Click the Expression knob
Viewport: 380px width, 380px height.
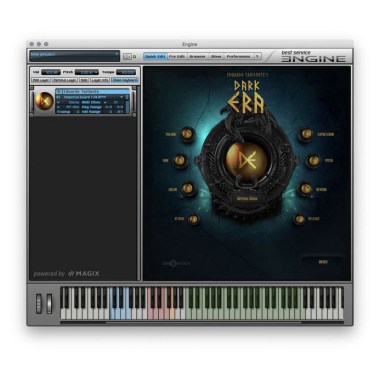306,134
